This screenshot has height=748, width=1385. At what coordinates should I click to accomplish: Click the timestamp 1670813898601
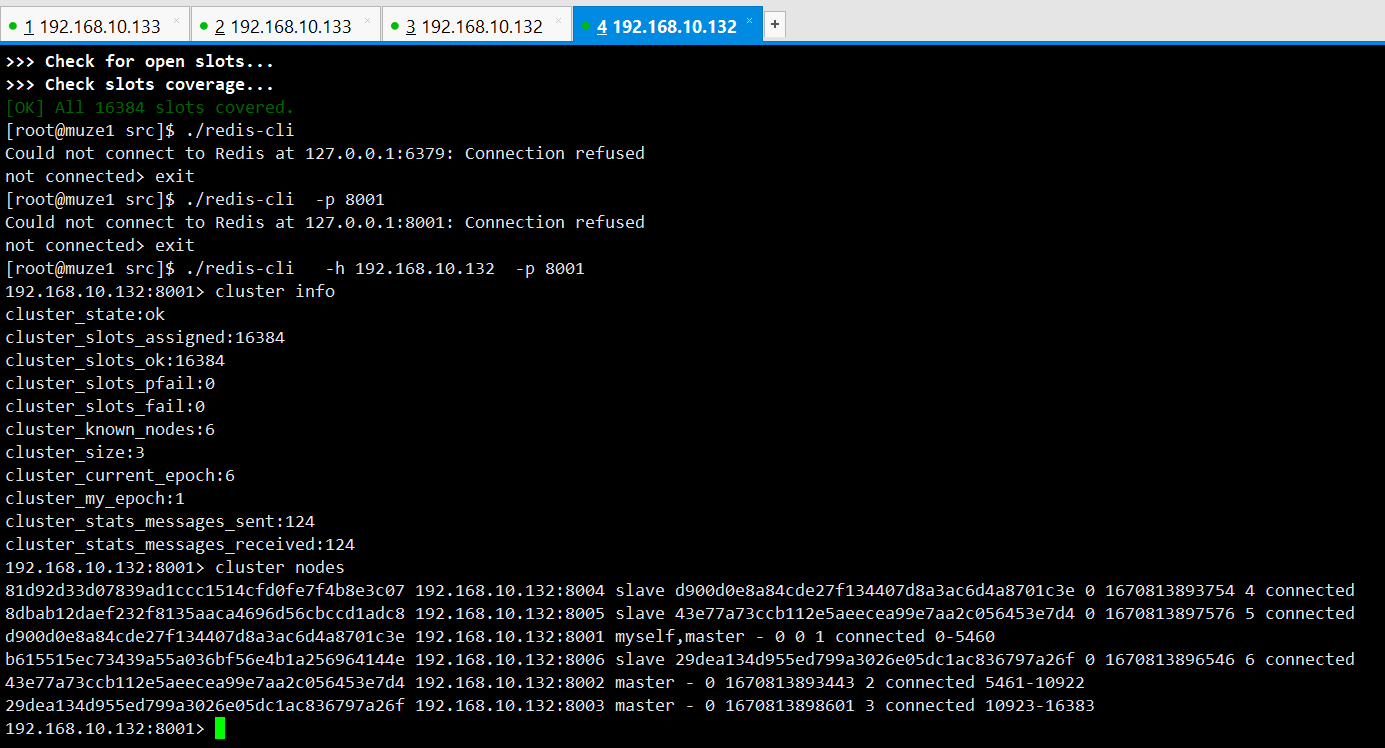point(790,705)
